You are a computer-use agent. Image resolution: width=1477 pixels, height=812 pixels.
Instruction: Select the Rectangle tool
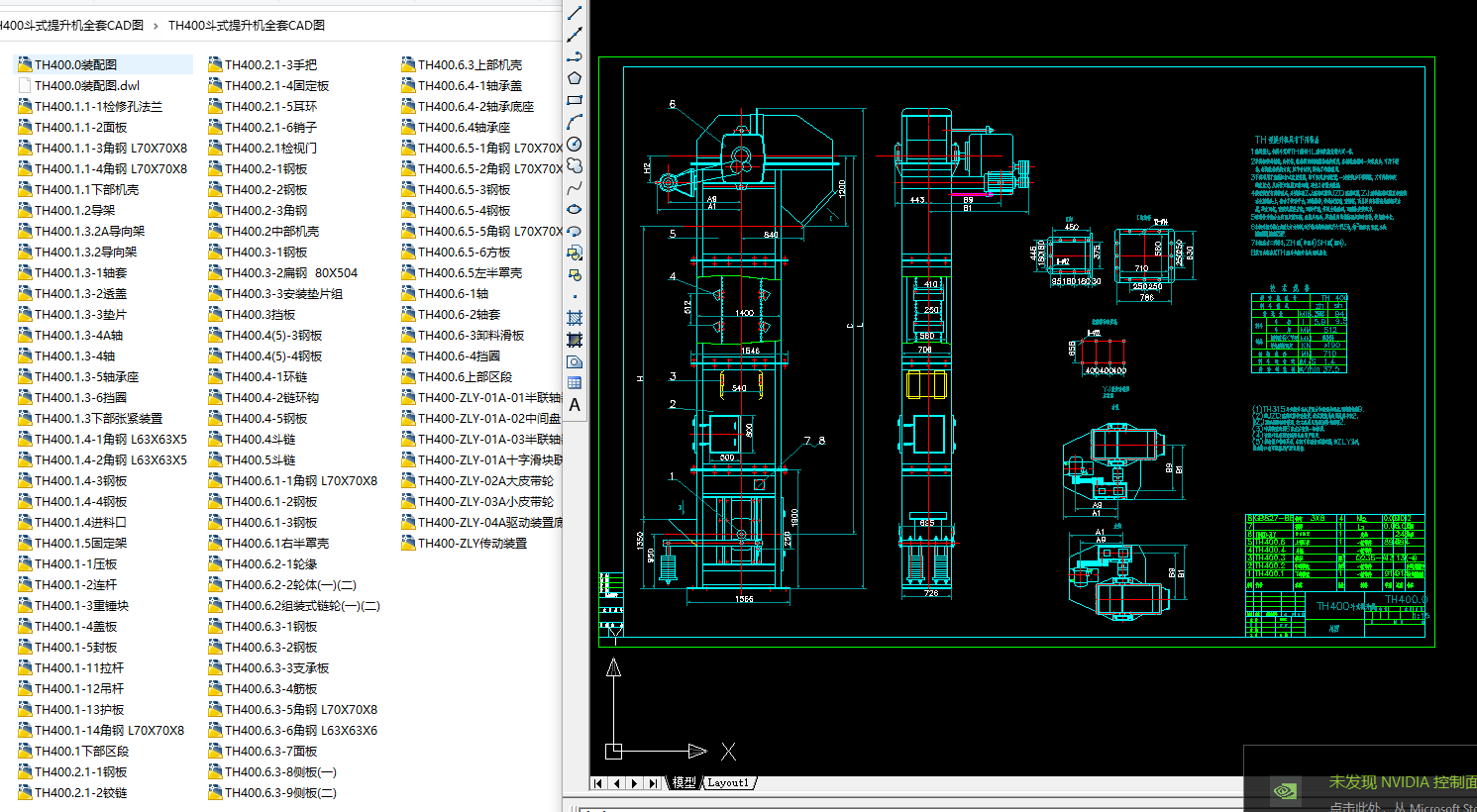(x=576, y=99)
